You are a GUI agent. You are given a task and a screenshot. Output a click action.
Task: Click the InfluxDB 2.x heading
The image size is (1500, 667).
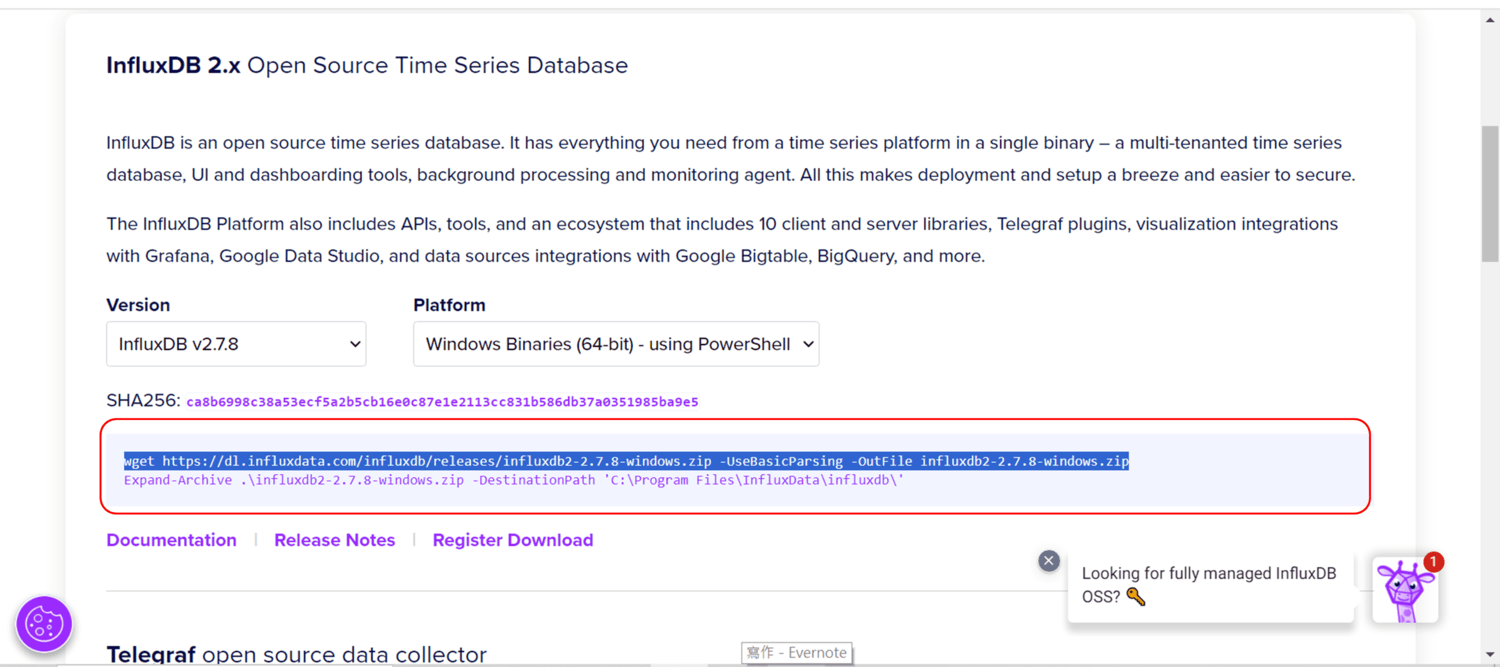(x=367, y=66)
